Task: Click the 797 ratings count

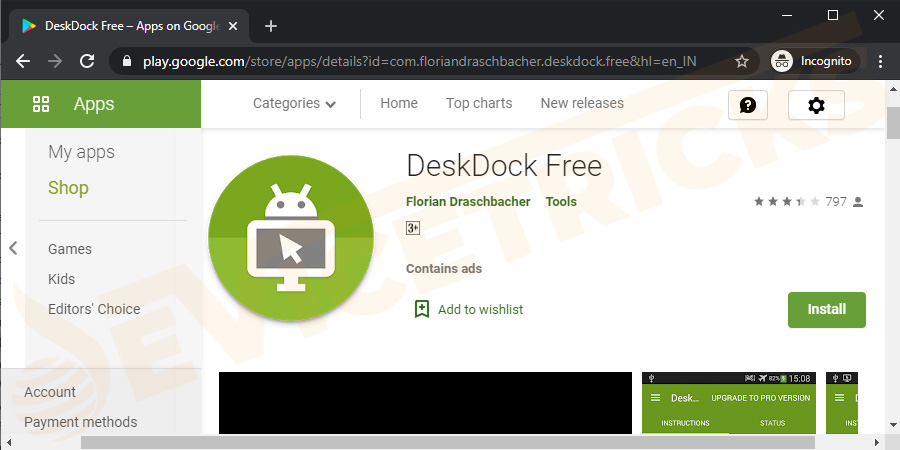Action: coord(836,201)
